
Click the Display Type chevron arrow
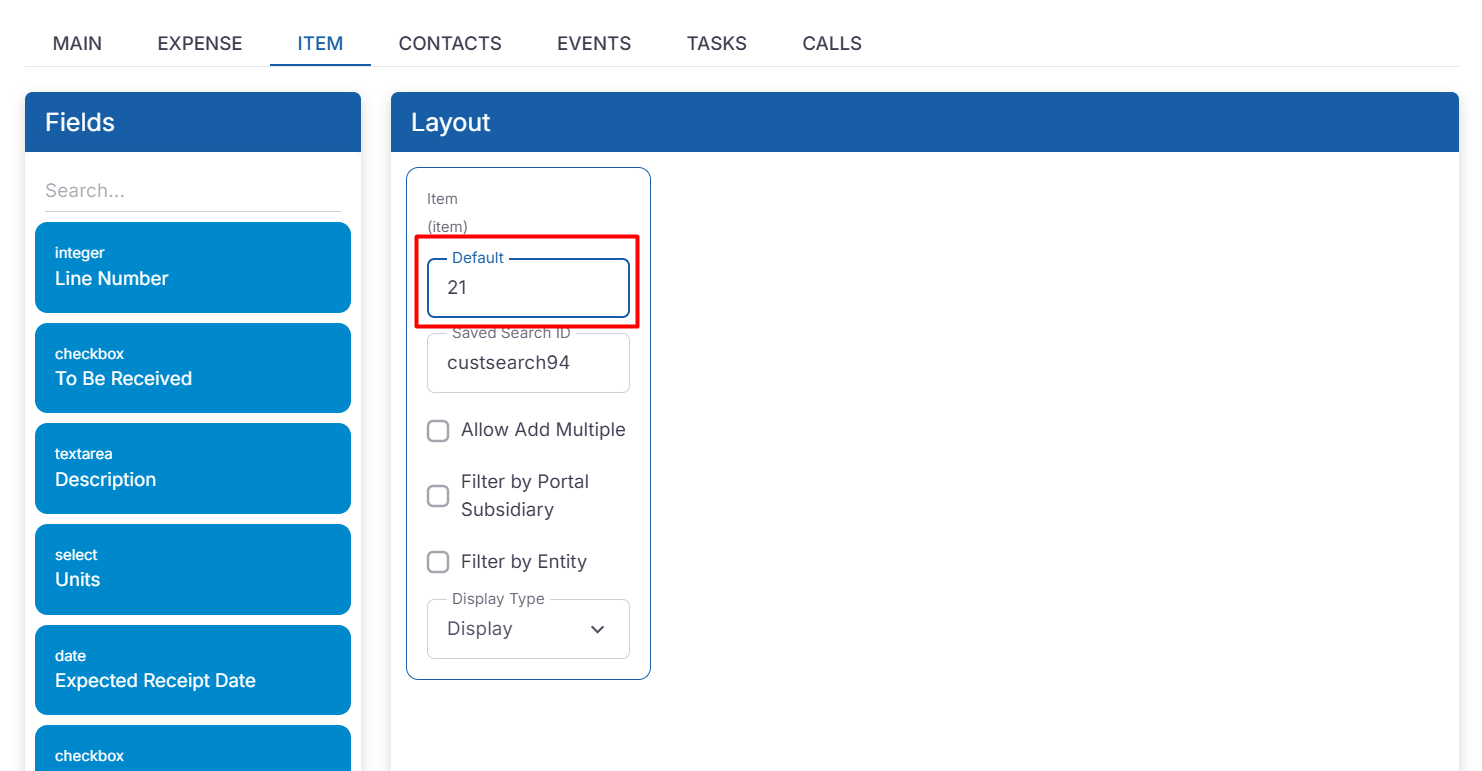pyautogui.click(x=598, y=629)
